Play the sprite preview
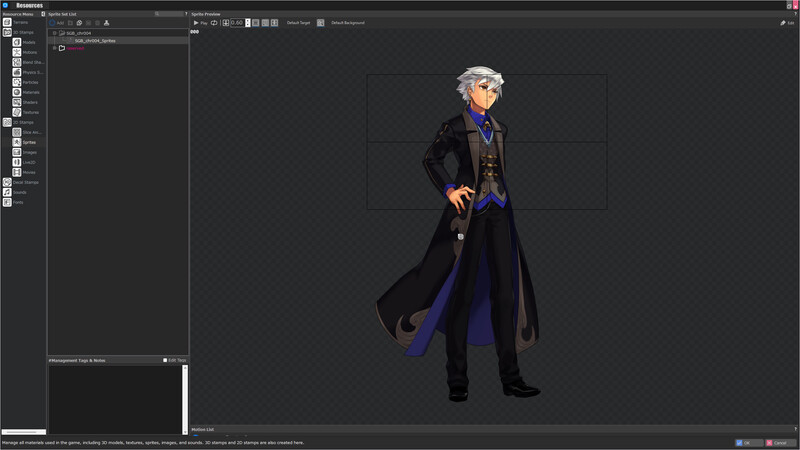This screenshot has width=800, height=450. pyautogui.click(x=200, y=23)
